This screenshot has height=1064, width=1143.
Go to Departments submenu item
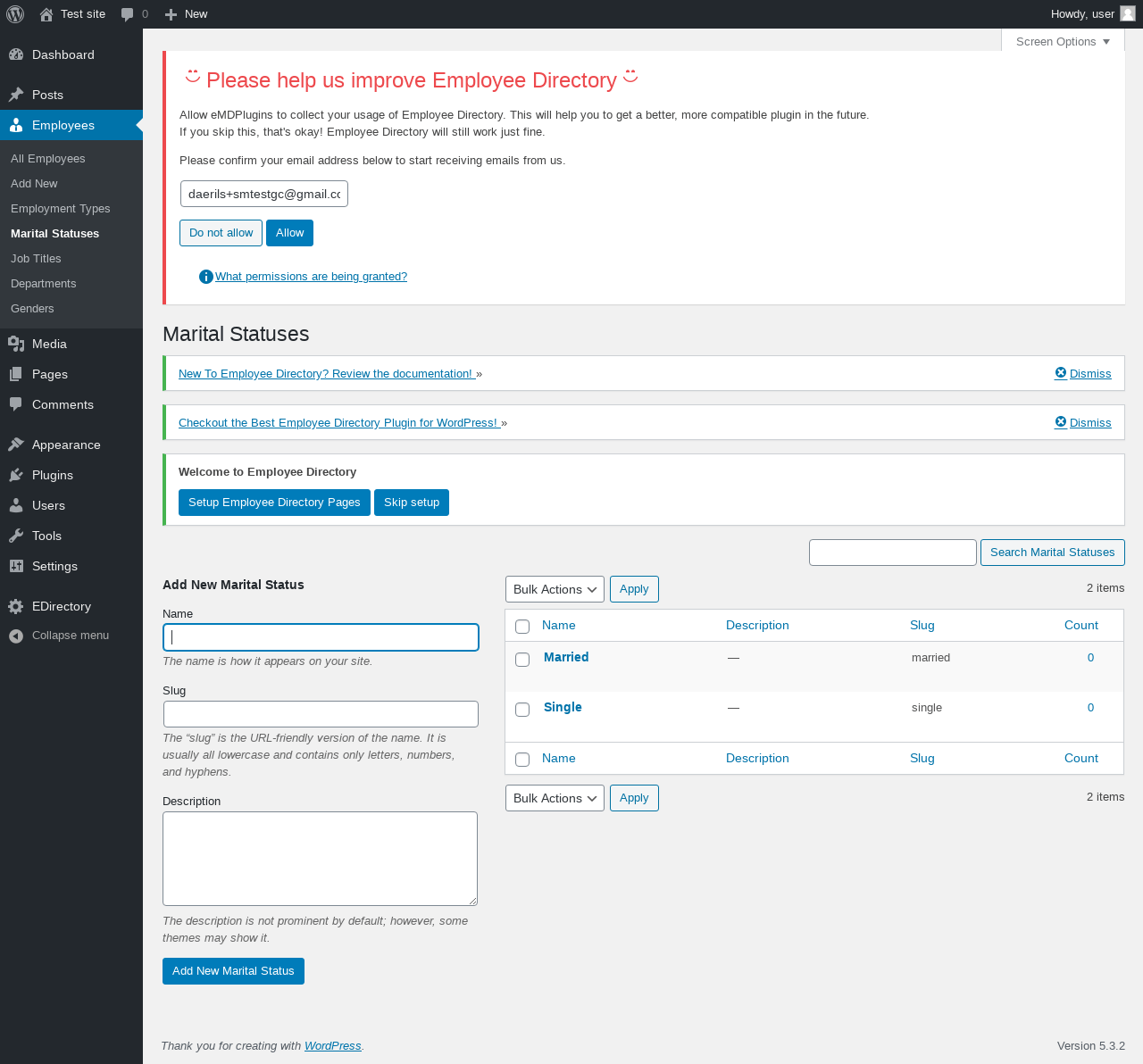click(44, 284)
